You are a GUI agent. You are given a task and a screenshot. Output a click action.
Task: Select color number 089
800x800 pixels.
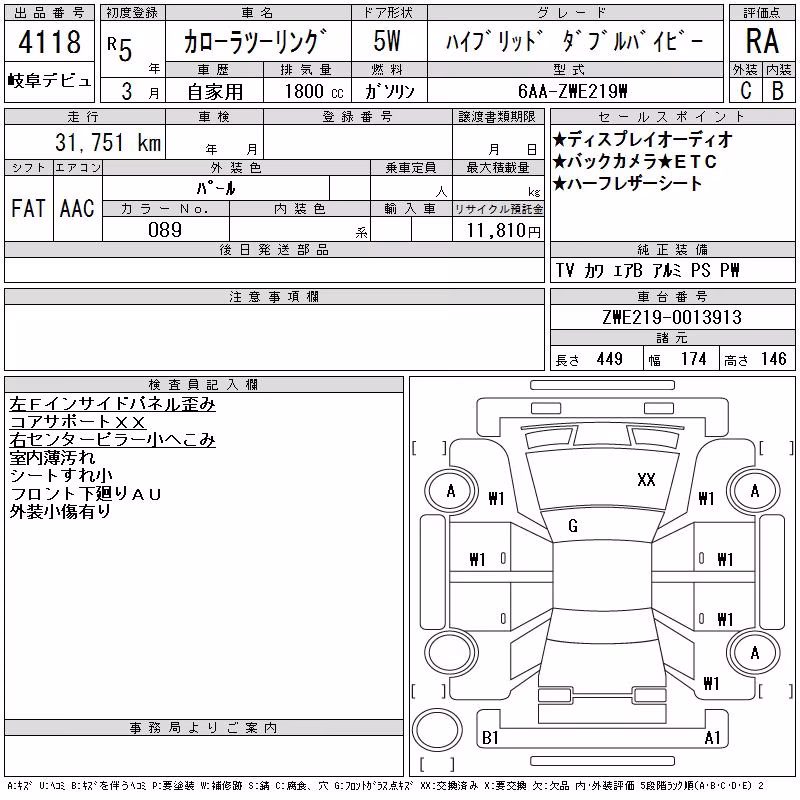tap(165, 230)
